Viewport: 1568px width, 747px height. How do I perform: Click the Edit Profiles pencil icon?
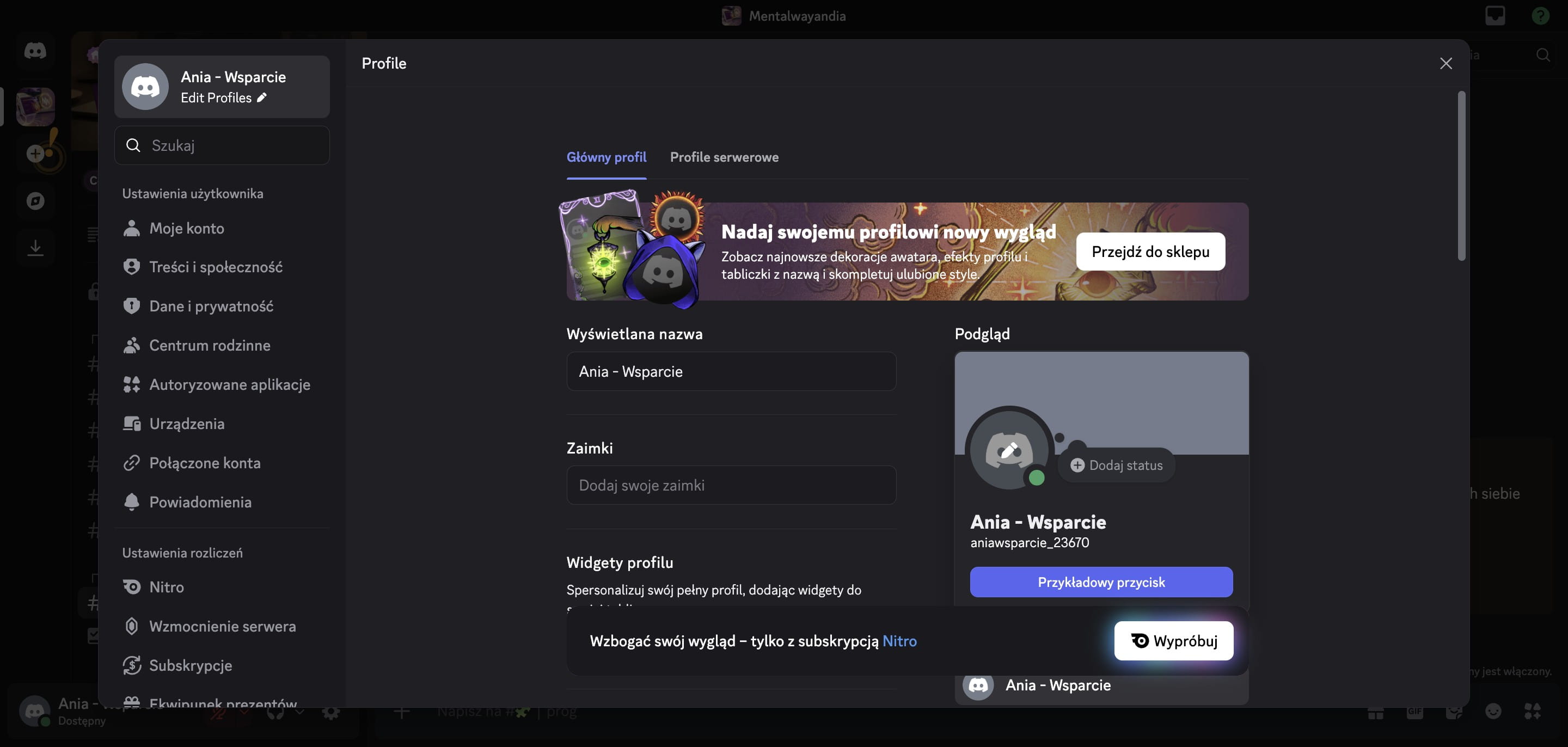(x=262, y=98)
